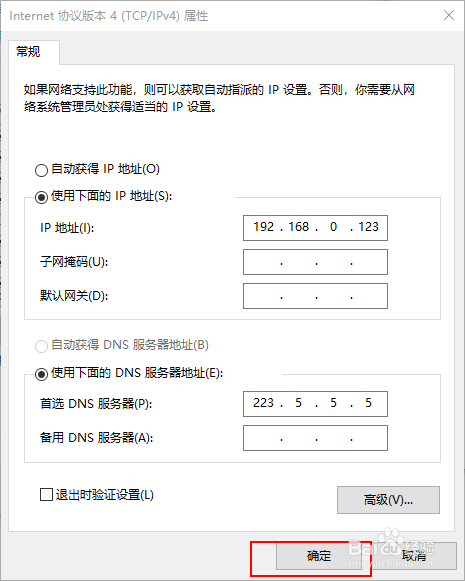Open 高级 advanced settings
The height and width of the screenshot is (581, 465).
(388, 500)
